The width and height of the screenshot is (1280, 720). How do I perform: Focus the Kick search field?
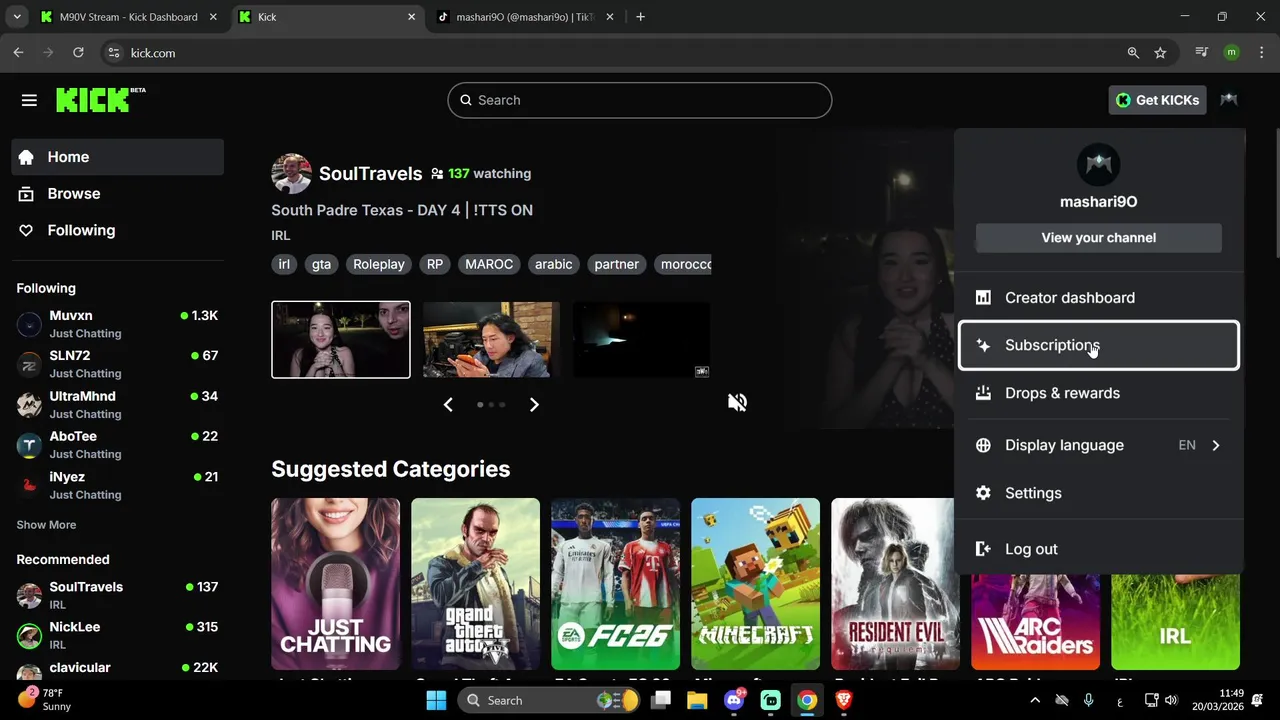pyautogui.click(x=640, y=100)
